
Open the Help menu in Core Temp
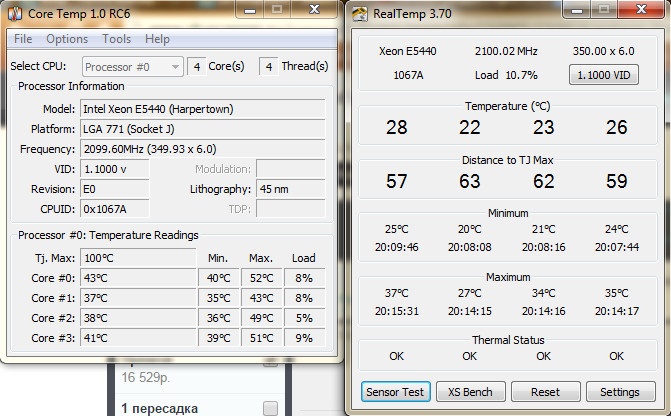click(157, 39)
